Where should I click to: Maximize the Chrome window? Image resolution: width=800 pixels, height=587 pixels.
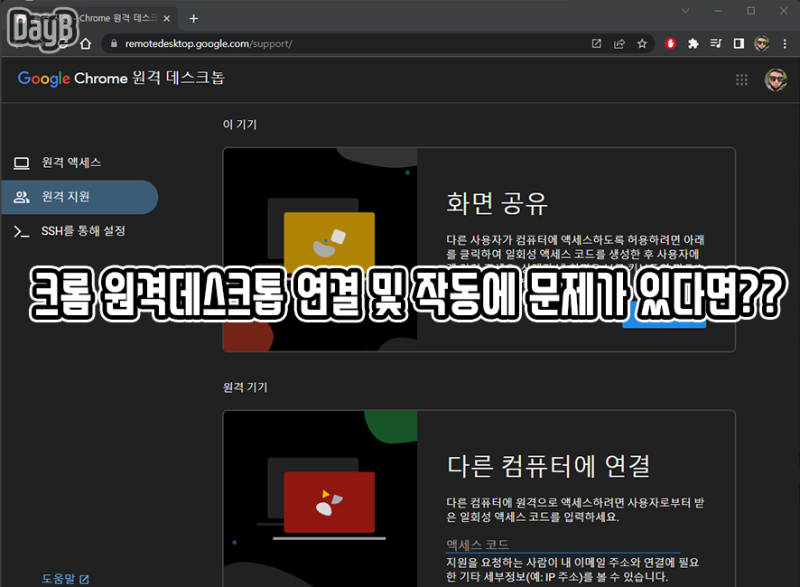751,11
